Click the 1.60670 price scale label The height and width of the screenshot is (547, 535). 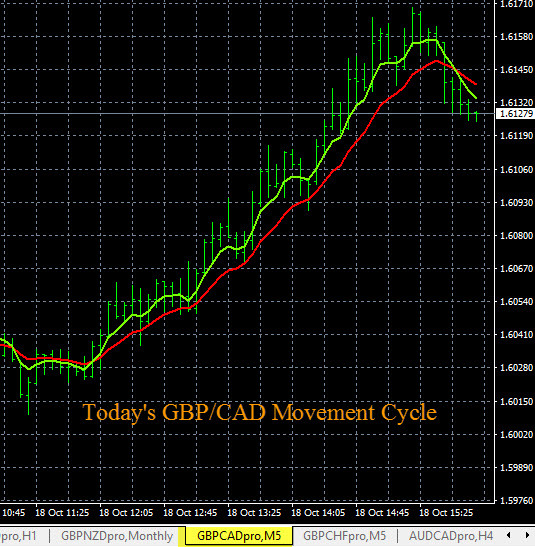click(517, 269)
